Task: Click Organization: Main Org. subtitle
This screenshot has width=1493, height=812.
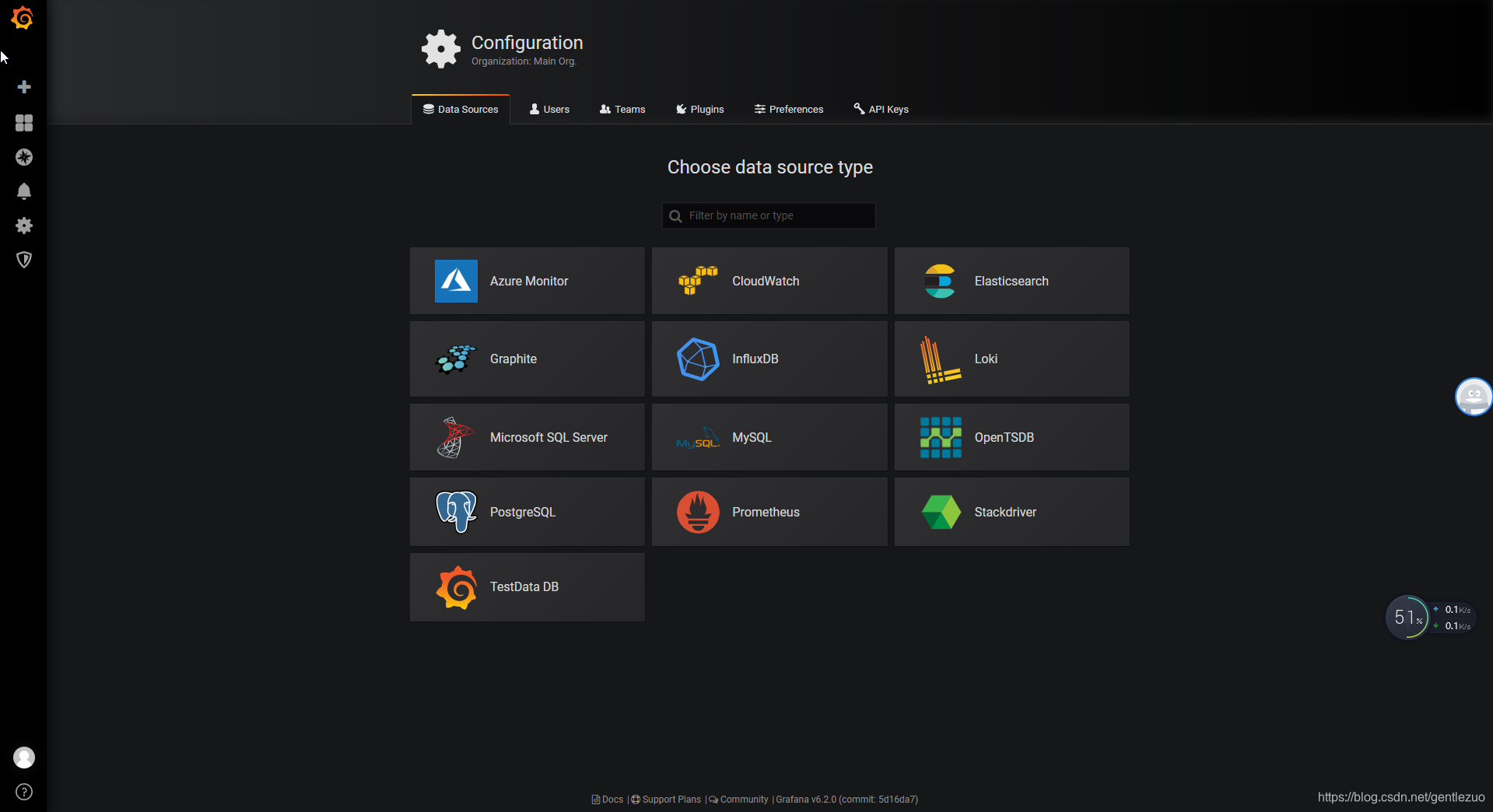Action: click(x=524, y=61)
